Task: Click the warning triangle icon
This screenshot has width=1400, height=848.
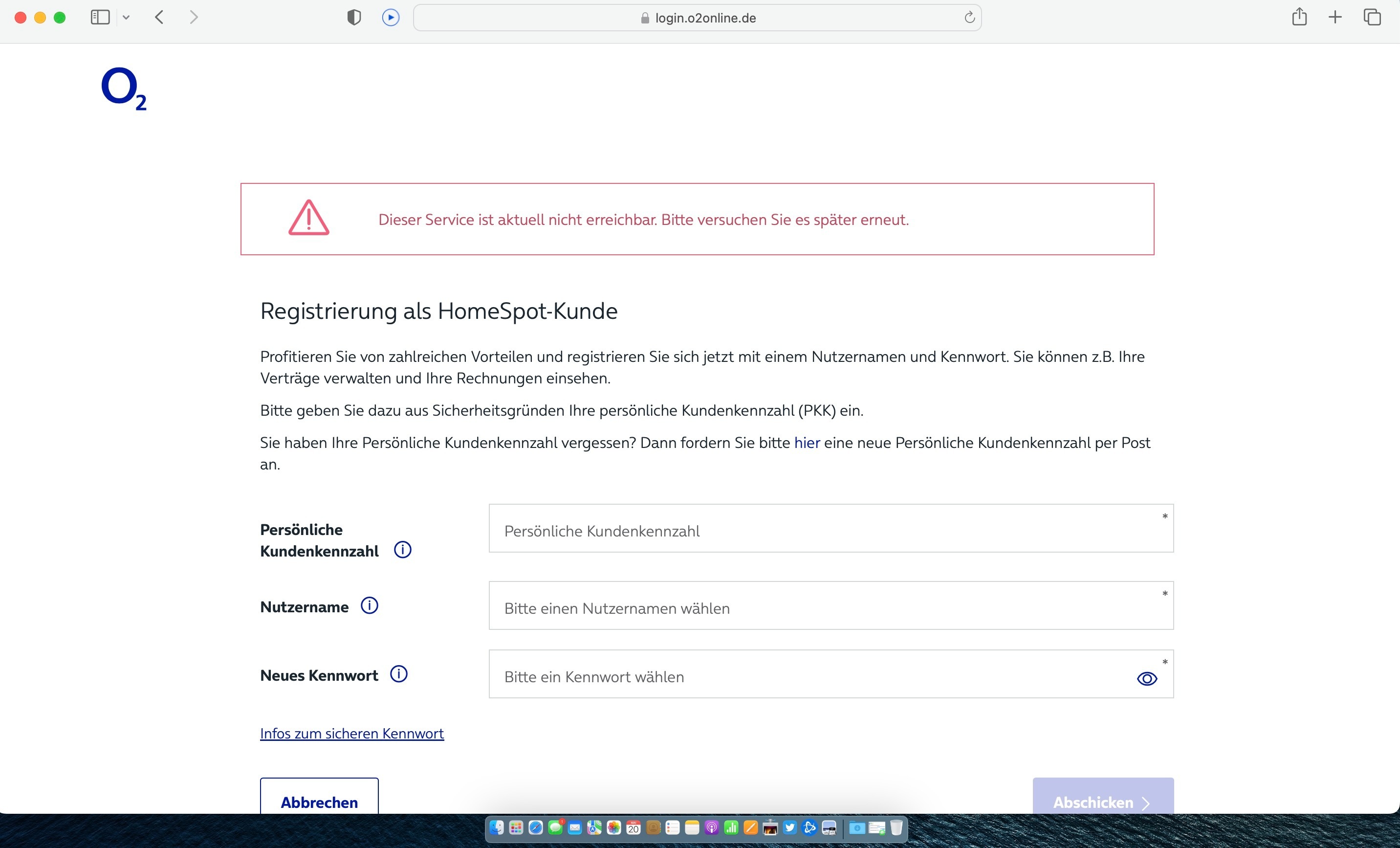Action: coord(308,218)
